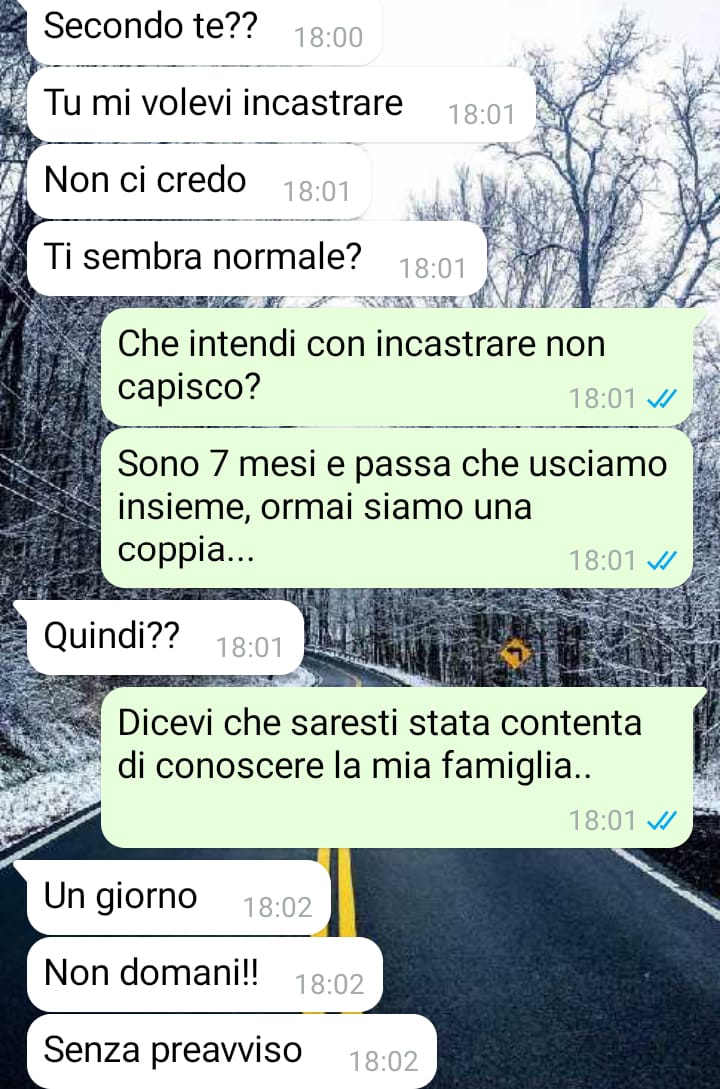
Task: Click blue double-check on 'coppia...' message
Action: point(661,560)
